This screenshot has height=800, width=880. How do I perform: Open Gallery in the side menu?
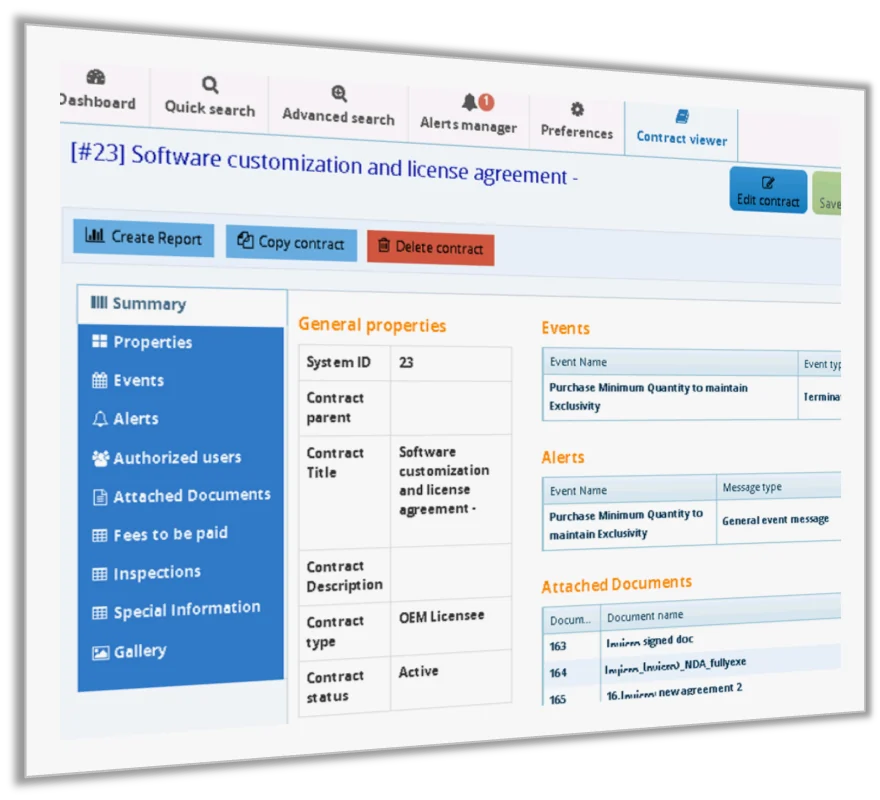[x=181, y=652]
